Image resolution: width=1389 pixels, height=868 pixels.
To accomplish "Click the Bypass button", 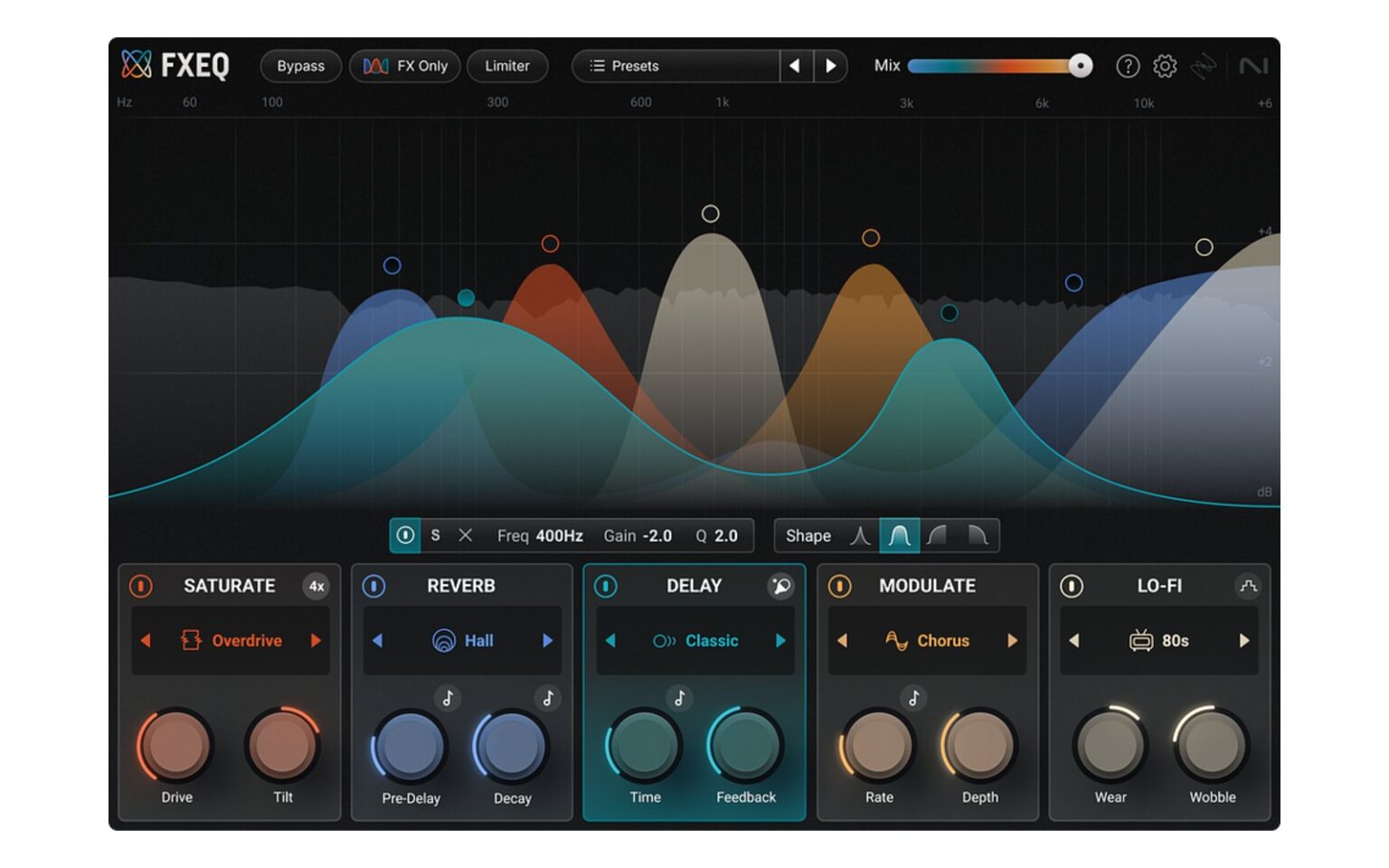I will 299,65.
